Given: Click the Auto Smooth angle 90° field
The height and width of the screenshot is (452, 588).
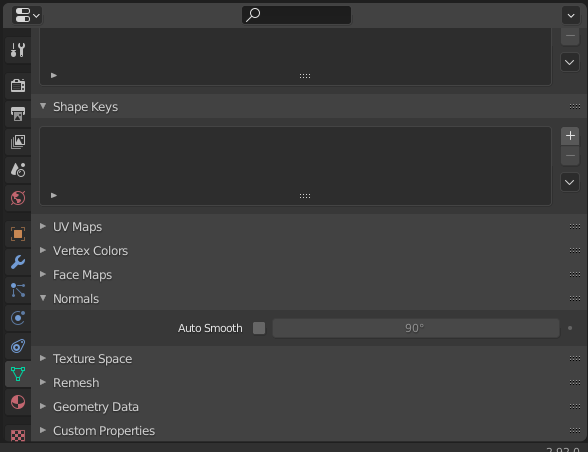Looking at the screenshot, I should click(416, 328).
